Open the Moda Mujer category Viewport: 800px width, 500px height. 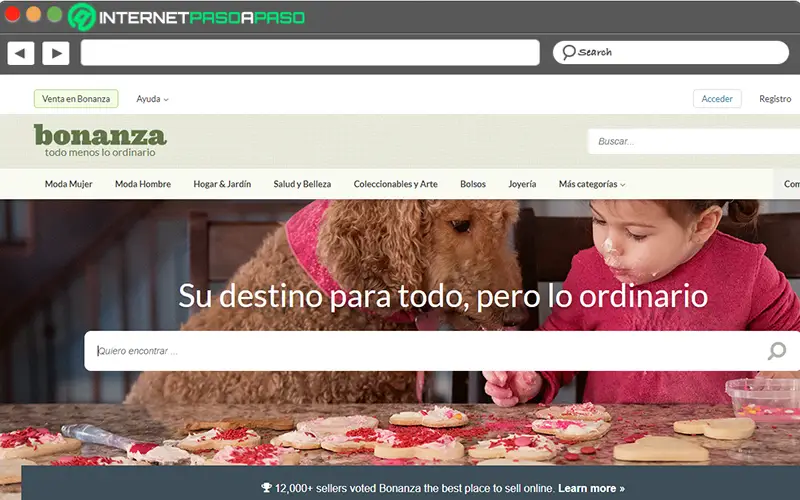pyautogui.click(x=68, y=184)
